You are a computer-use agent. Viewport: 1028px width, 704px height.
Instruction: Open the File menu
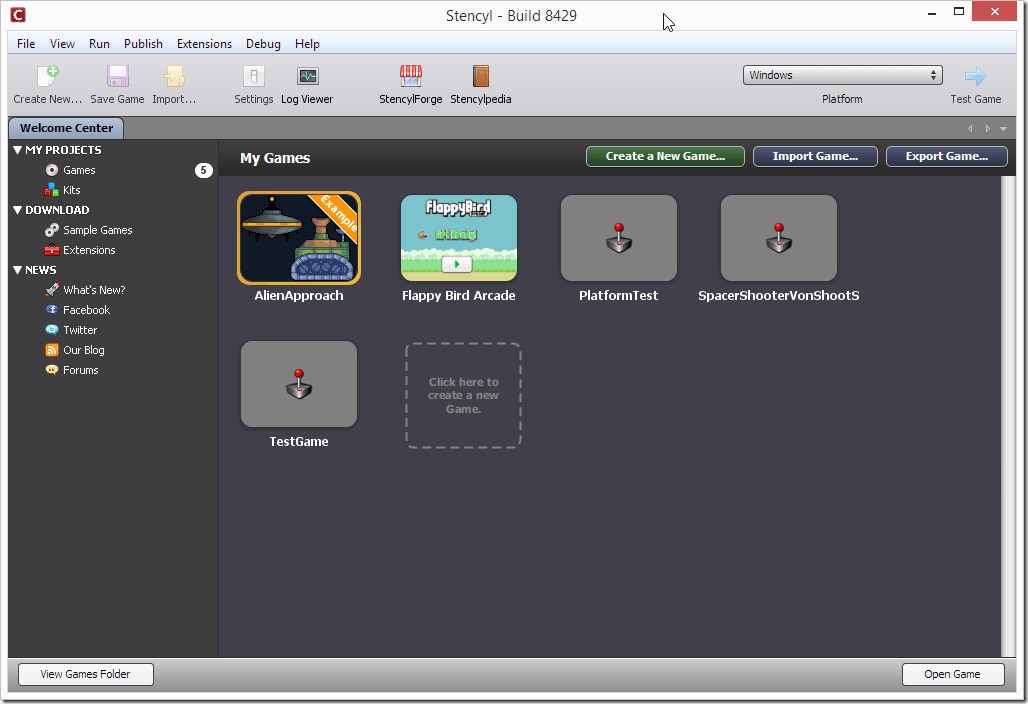coord(26,44)
